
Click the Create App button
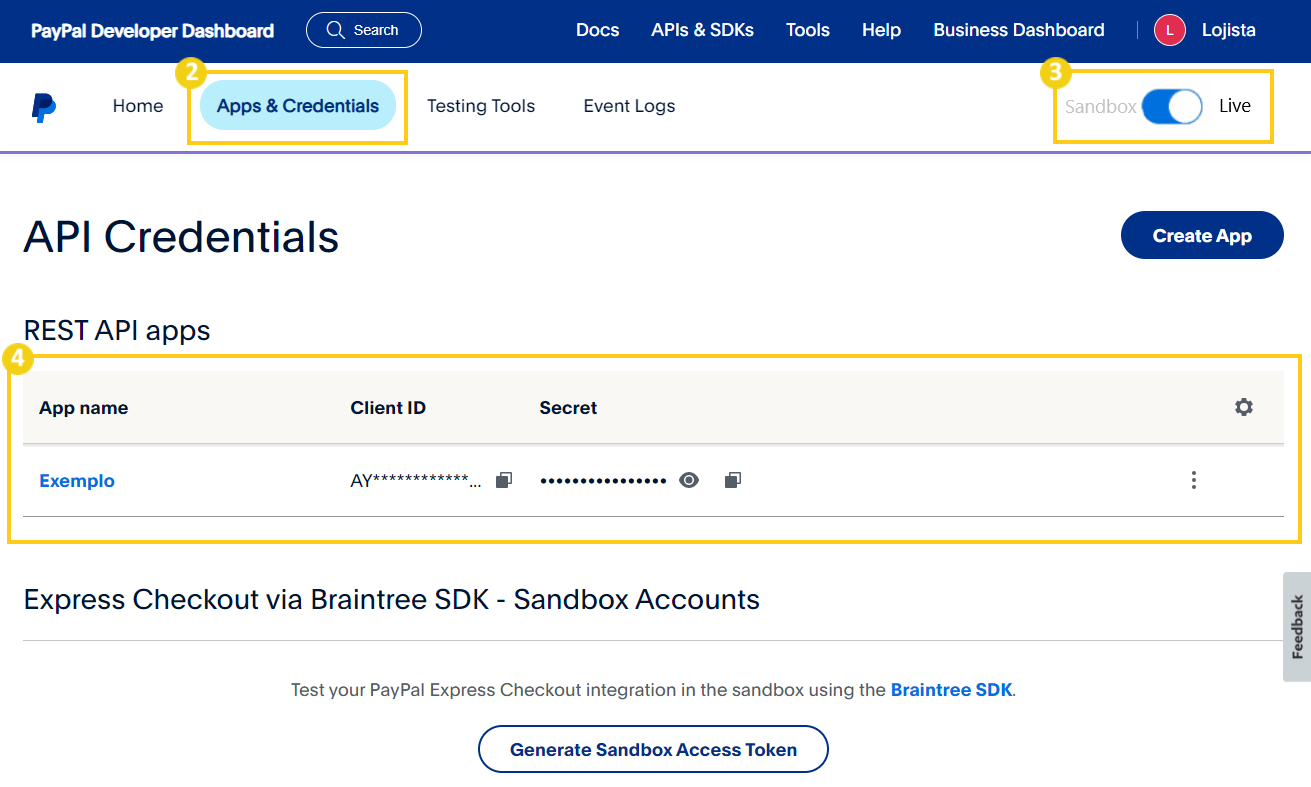pyautogui.click(x=1202, y=235)
